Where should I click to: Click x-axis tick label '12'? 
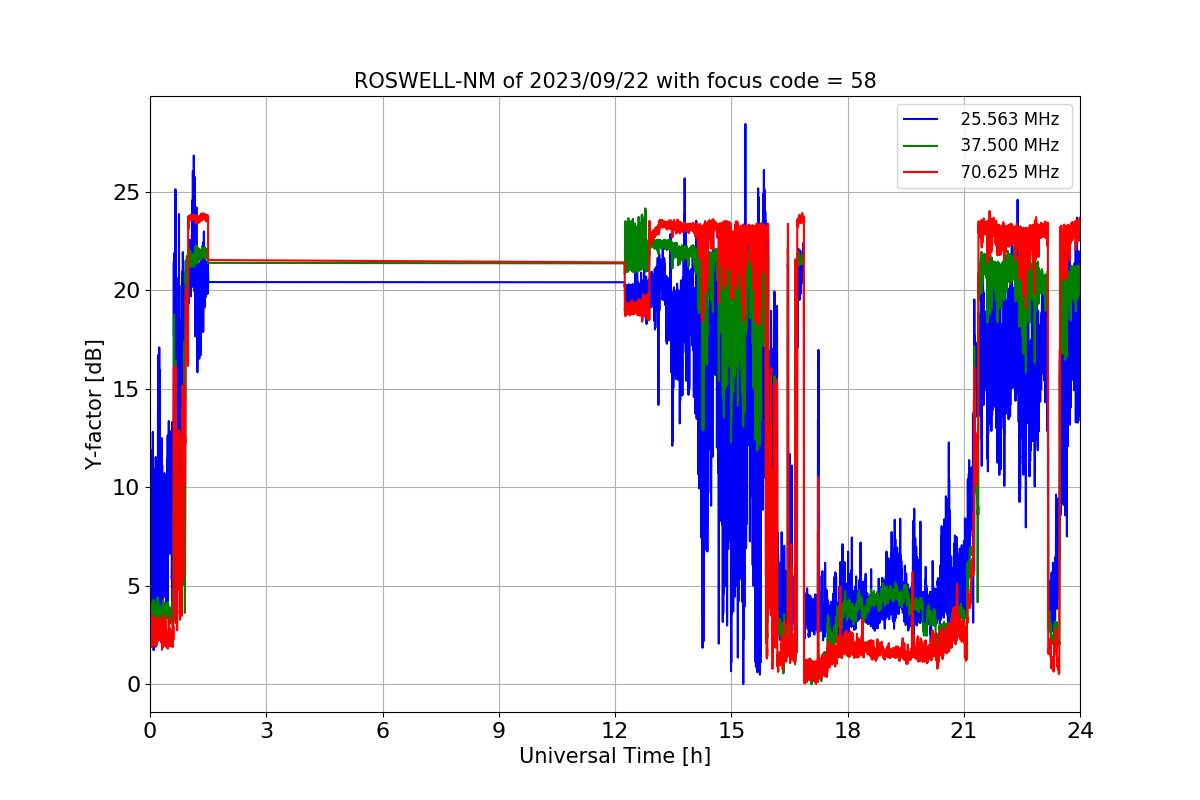coord(615,731)
